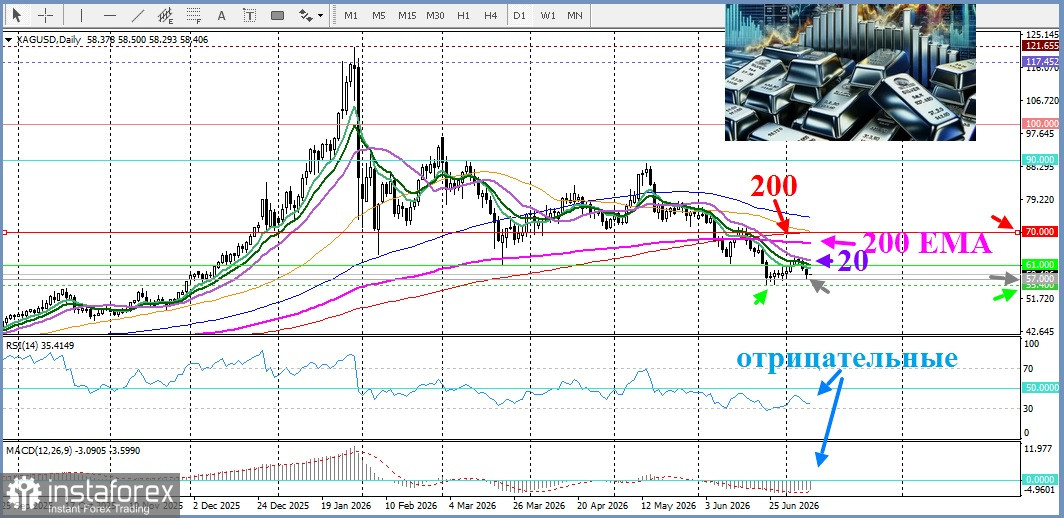
Task: Select the gray rectangle shape tool
Action: click(278, 15)
